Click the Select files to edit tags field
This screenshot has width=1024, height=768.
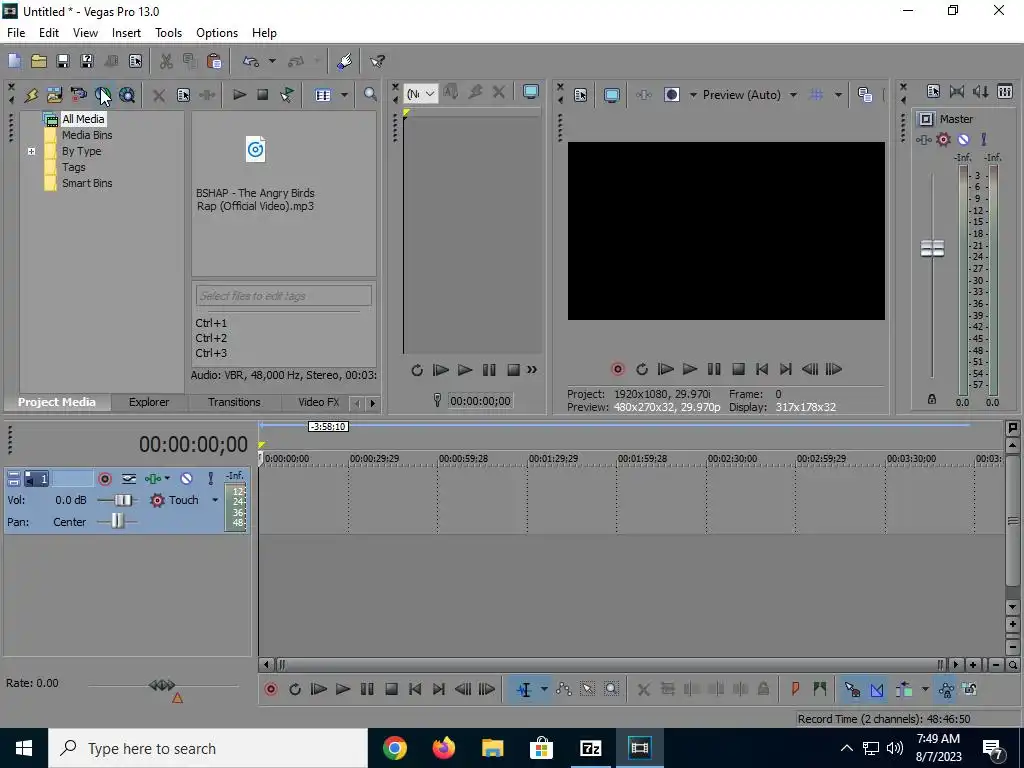(x=283, y=296)
